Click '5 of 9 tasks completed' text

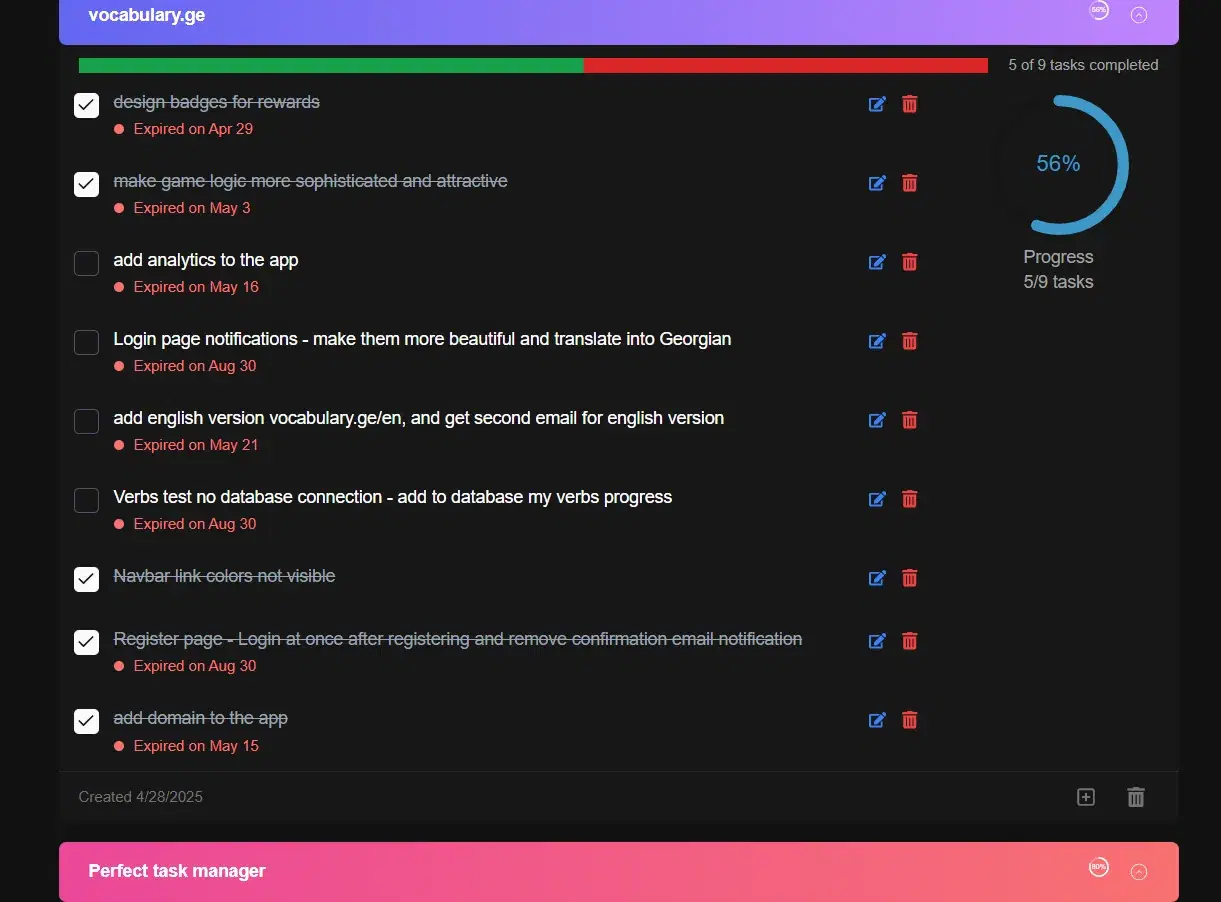click(1083, 65)
